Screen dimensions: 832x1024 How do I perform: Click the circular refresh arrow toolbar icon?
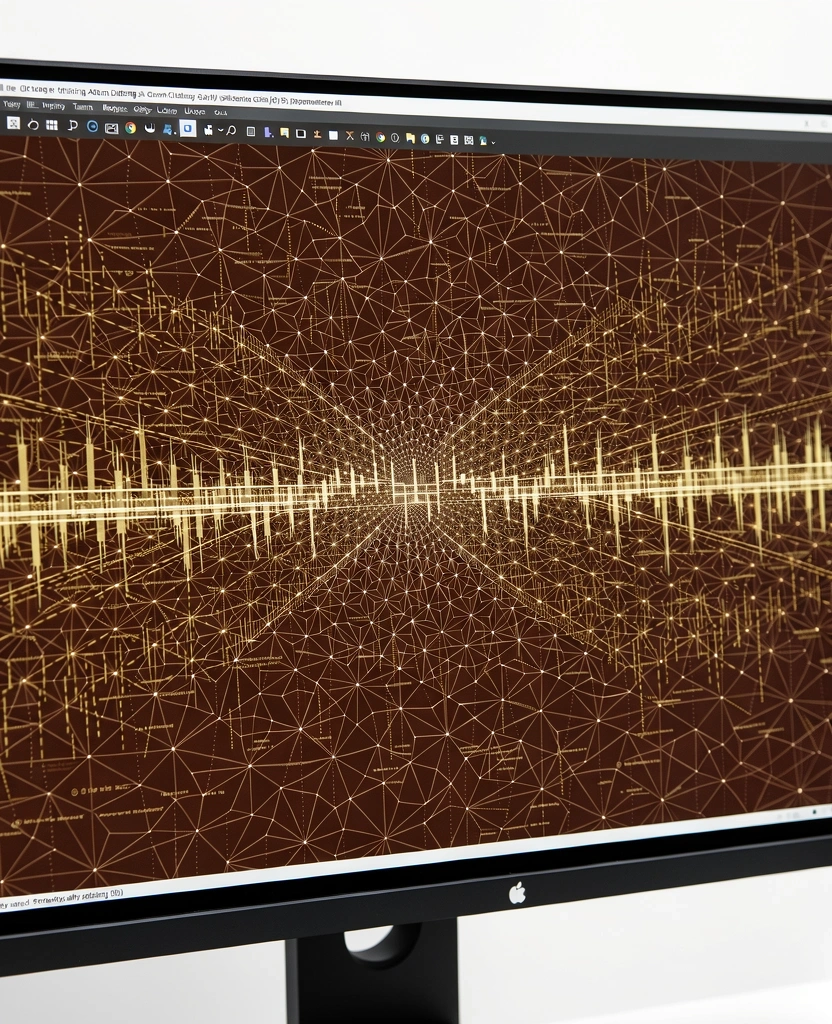tap(32, 125)
